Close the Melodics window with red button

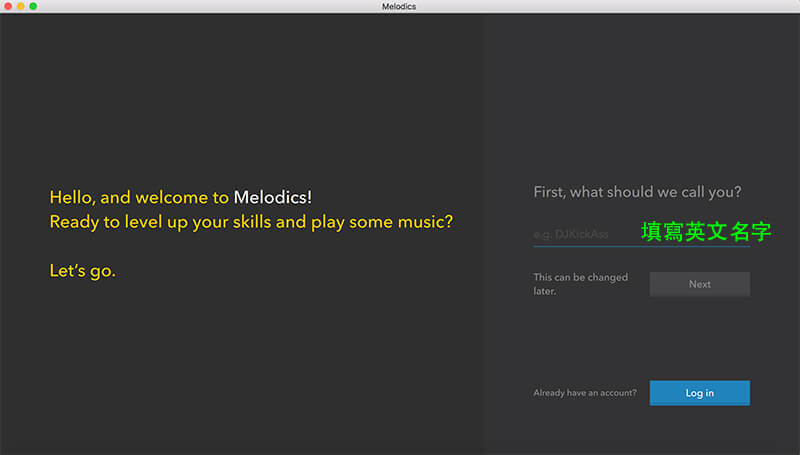pyautogui.click(x=8, y=6)
